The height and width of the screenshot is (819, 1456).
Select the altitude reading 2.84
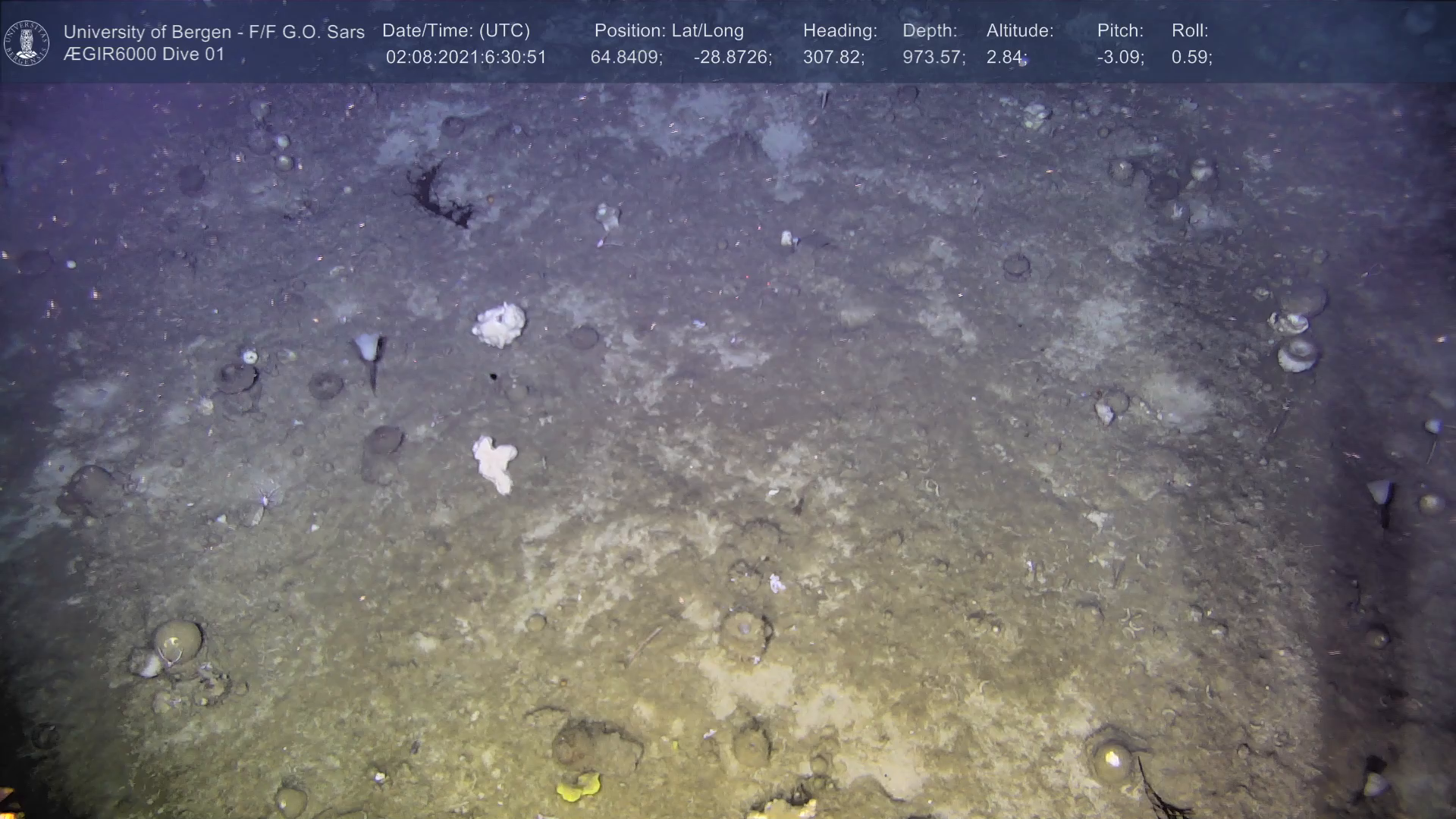(x=1005, y=58)
